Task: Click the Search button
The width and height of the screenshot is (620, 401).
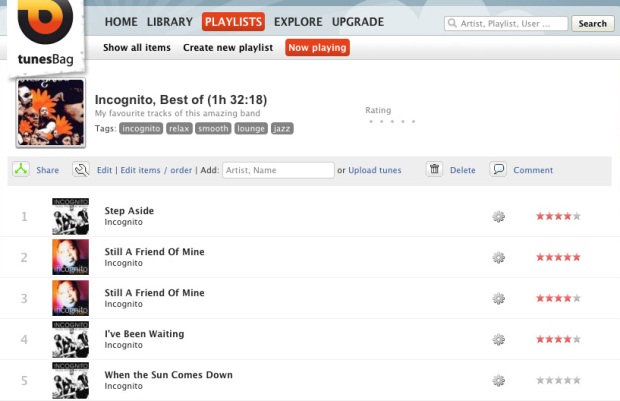Action: click(592, 24)
